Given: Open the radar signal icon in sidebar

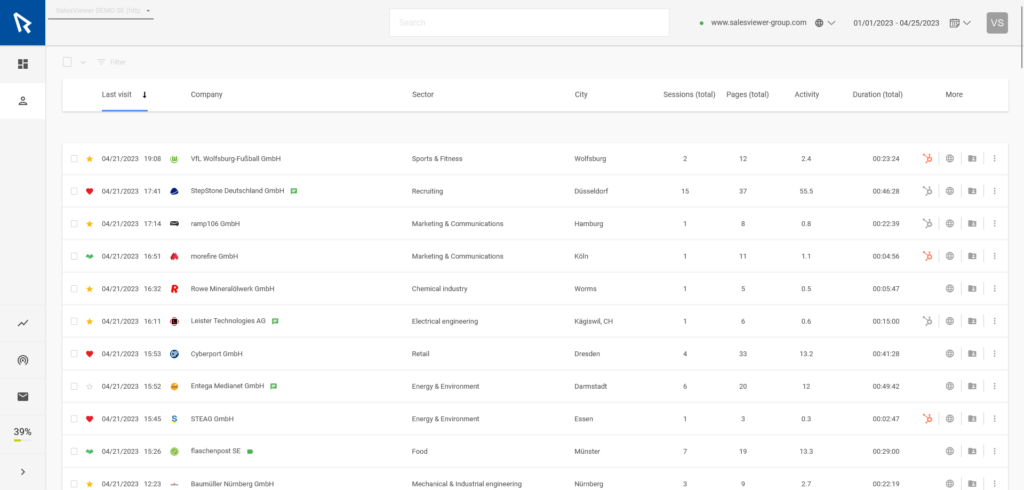Looking at the screenshot, I should tap(23, 360).
